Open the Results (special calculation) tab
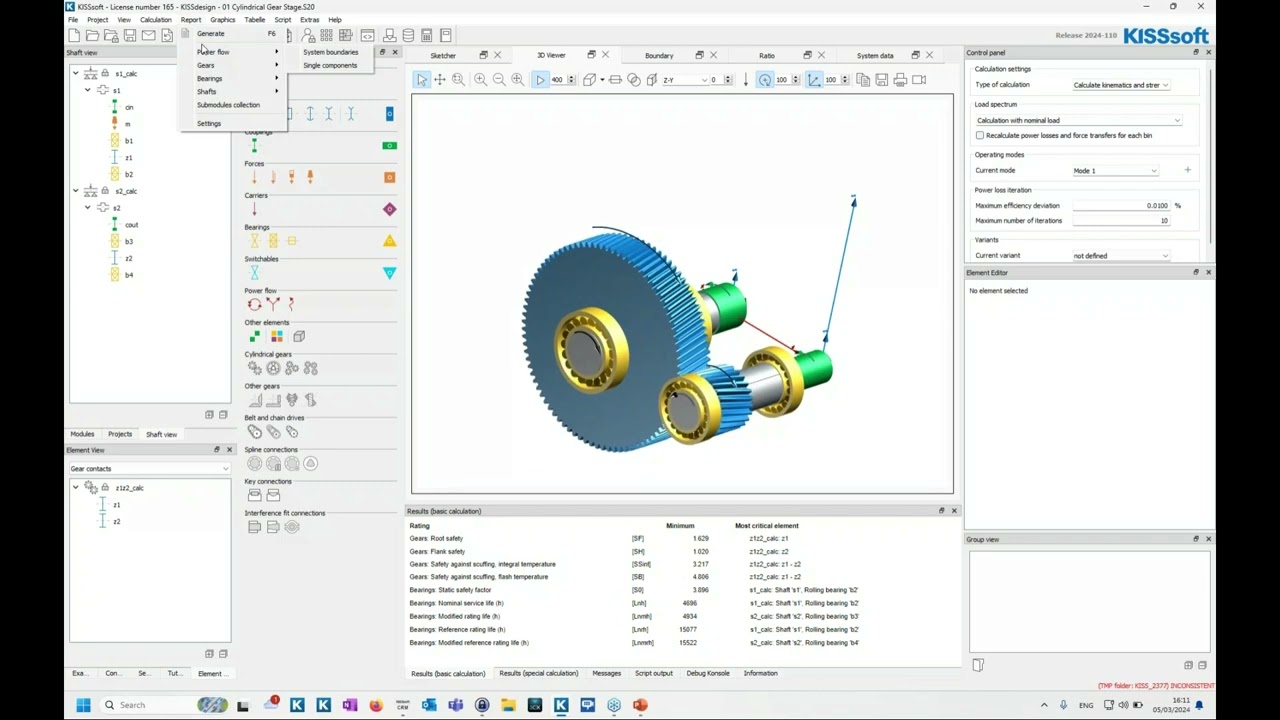This screenshot has height=720, width=1280. pyautogui.click(x=539, y=674)
